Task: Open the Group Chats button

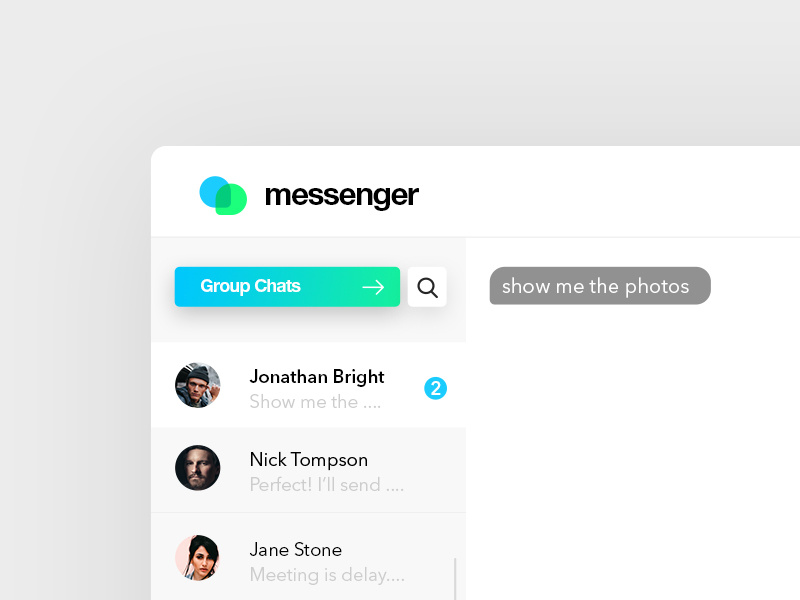Action: 287,287
